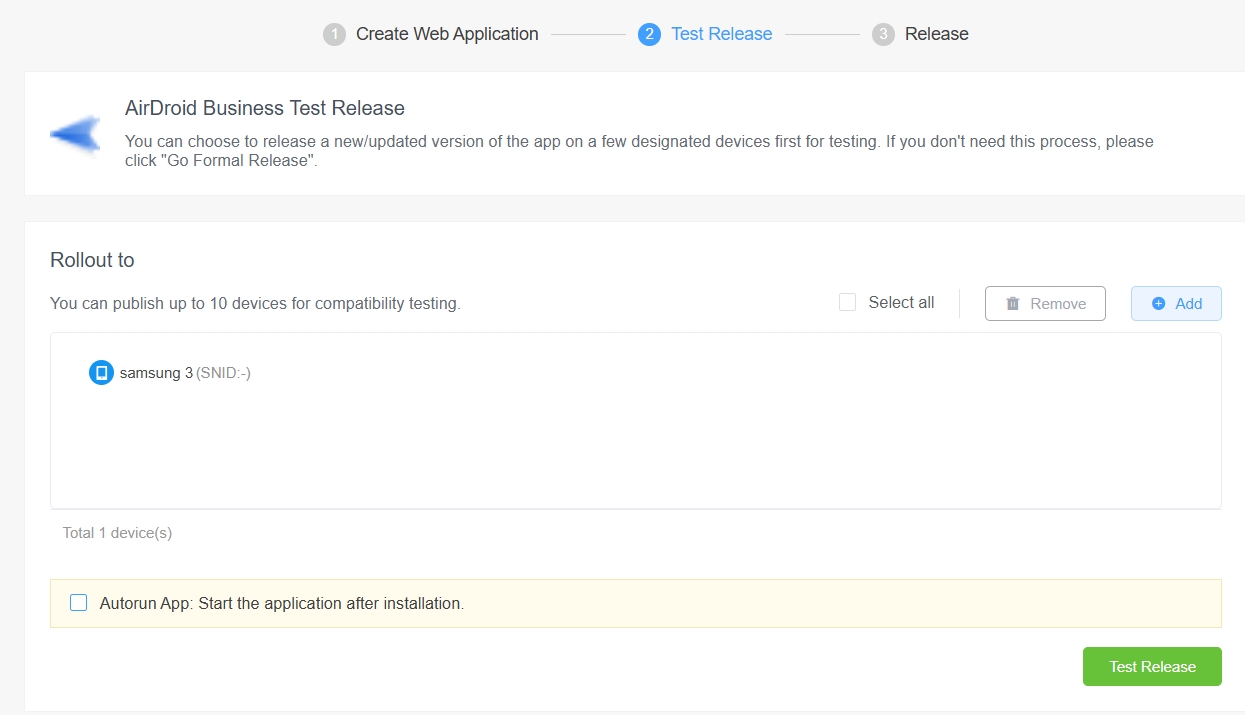Select the samsung 3 device row
Image resolution: width=1245 pixels, height=715 pixels.
(170, 373)
